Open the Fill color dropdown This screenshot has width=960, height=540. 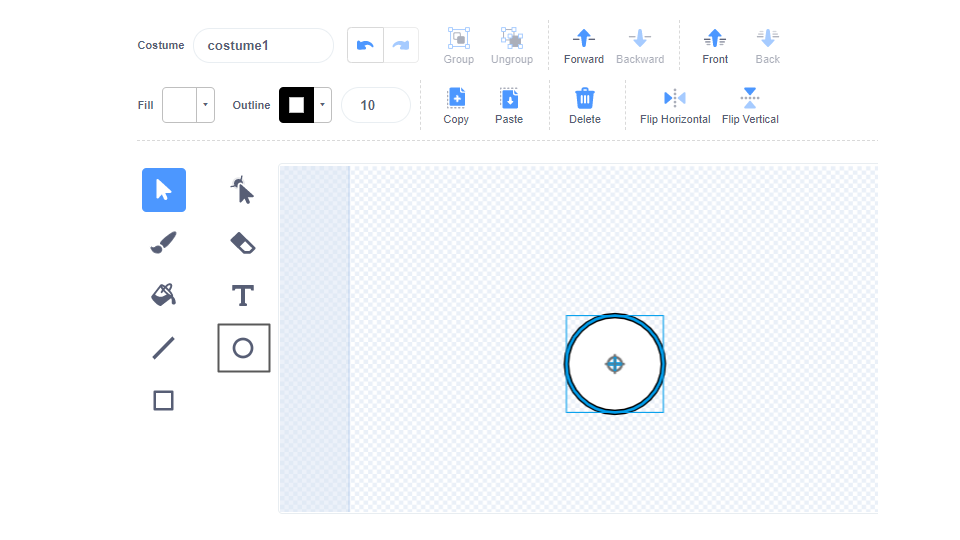205,105
